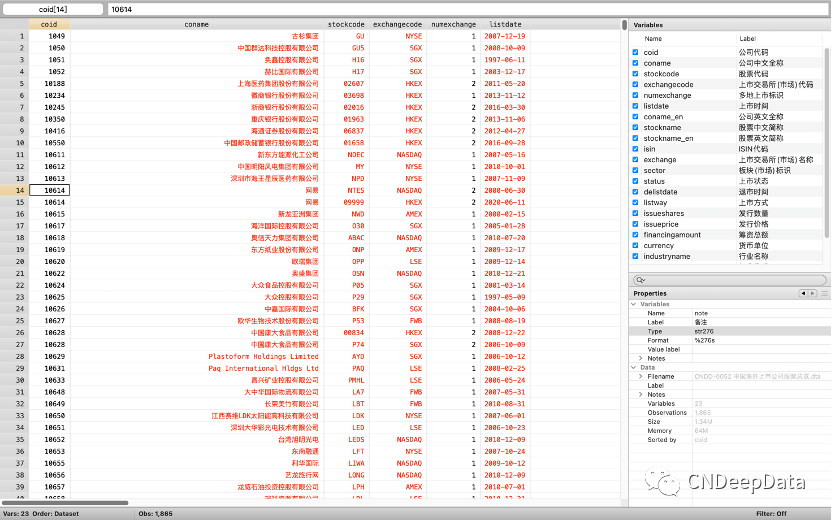Collapse the Data section in Properties
The image size is (832, 520).
click(x=634, y=367)
